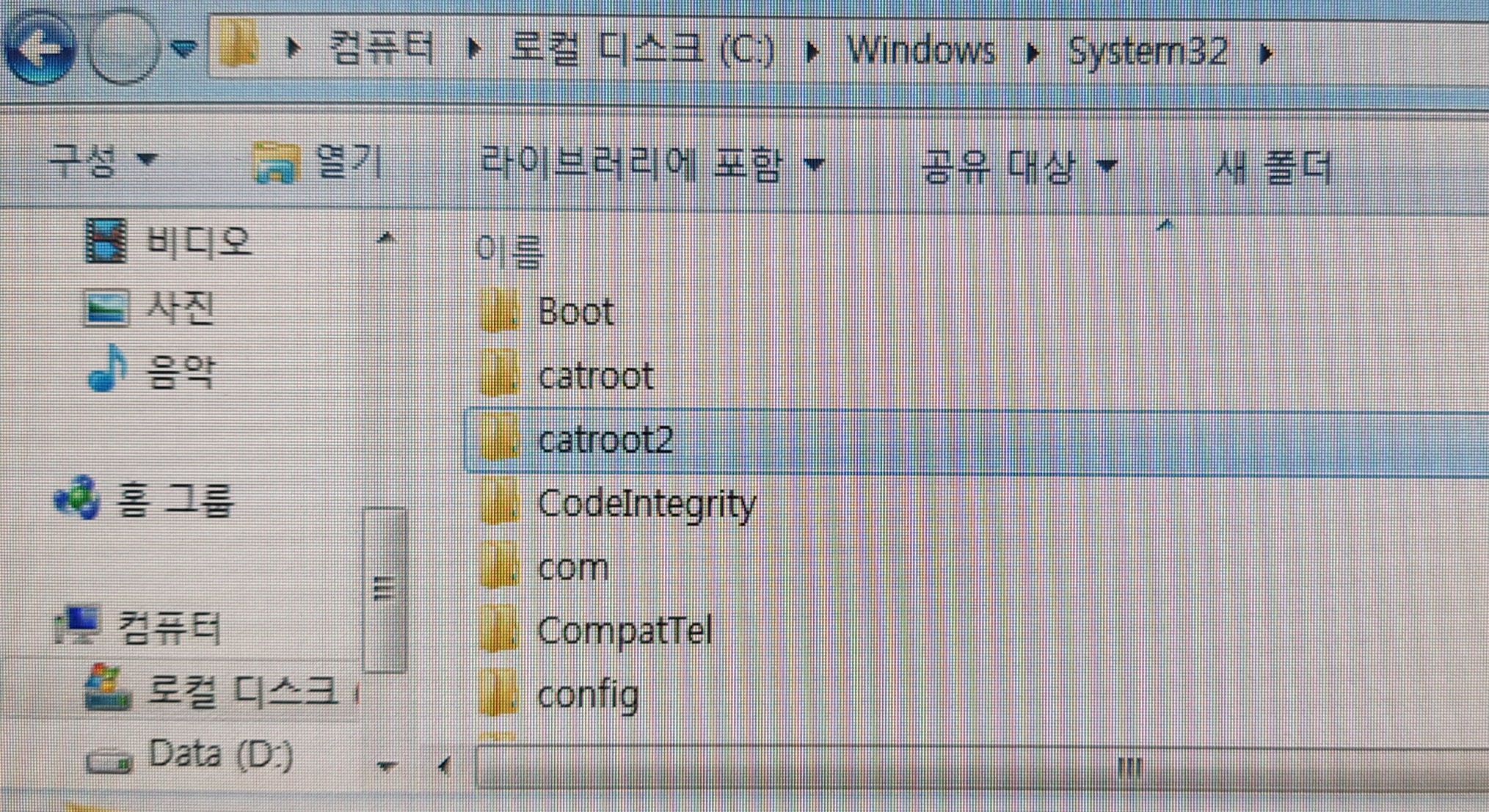Select the CodeIntegrity folder name
This screenshot has height=812, width=1489.
(647, 505)
